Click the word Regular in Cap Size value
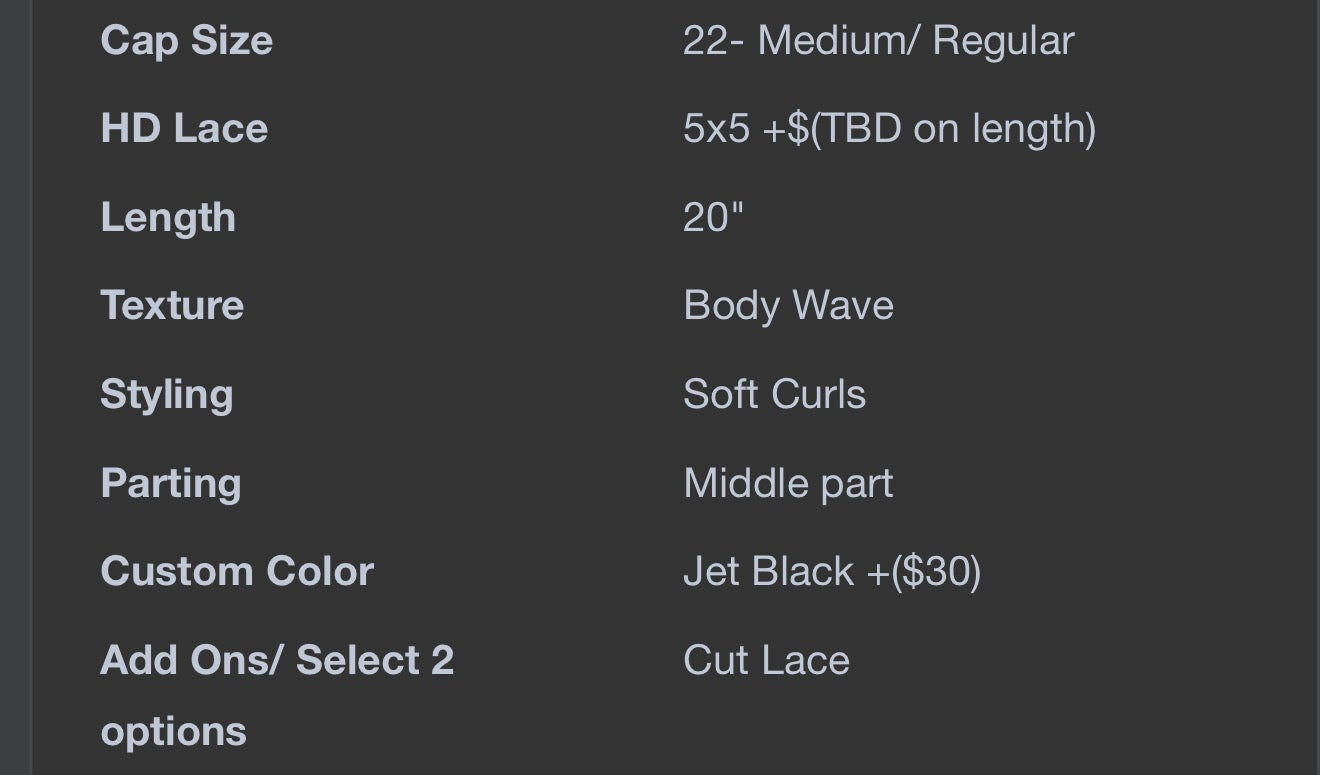The height and width of the screenshot is (775, 1320). pyautogui.click(x=1004, y=42)
